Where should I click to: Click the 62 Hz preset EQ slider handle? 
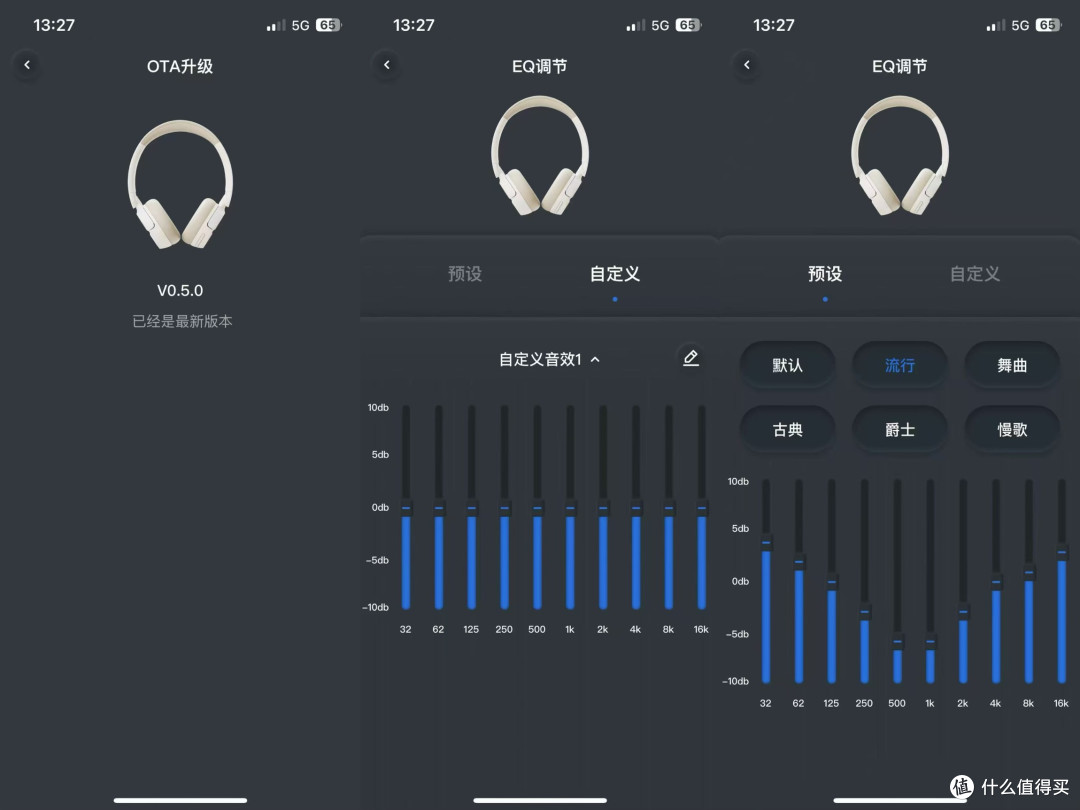799,562
